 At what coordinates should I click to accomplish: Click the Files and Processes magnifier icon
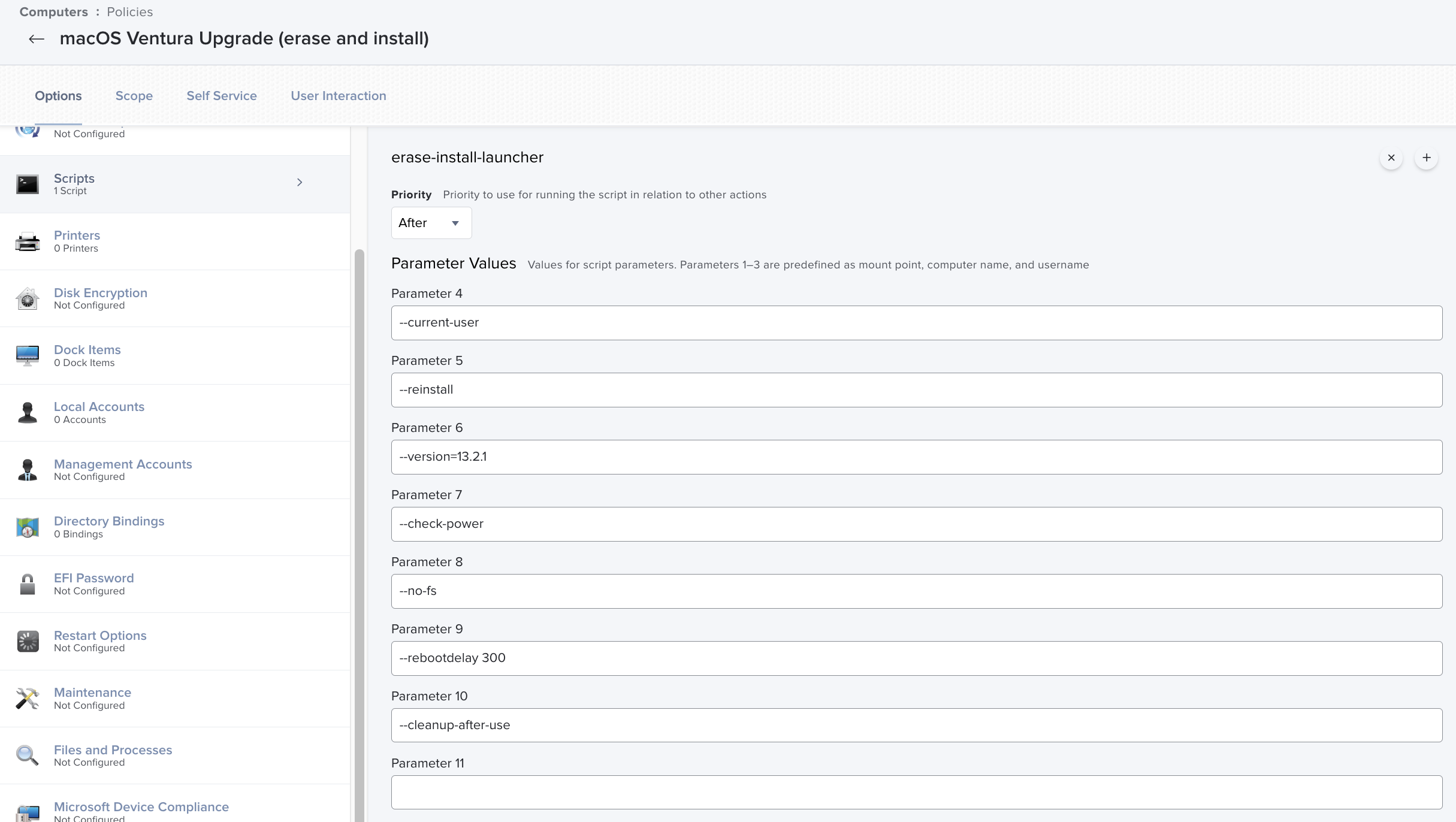pyautogui.click(x=27, y=755)
